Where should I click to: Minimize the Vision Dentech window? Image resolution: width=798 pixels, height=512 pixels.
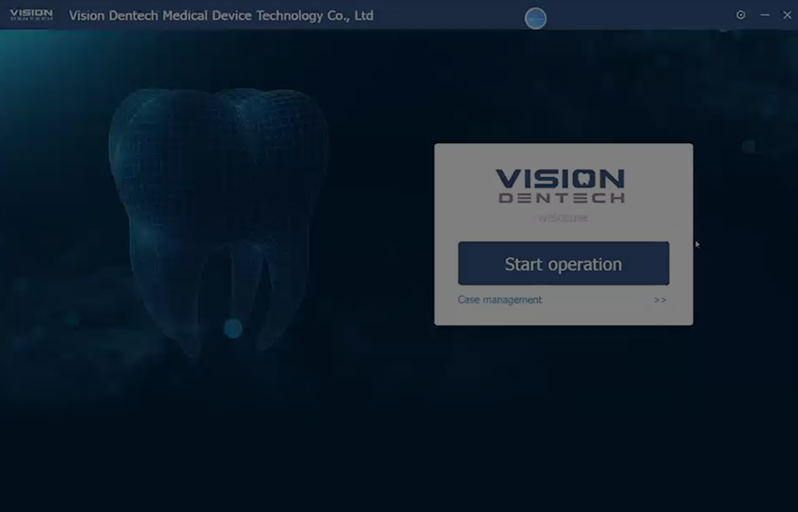pyautogui.click(x=765, y=15)
